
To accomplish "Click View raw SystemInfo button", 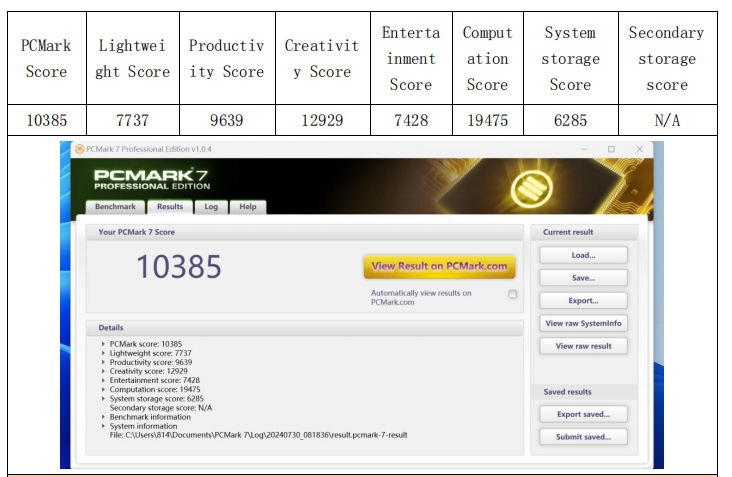I will click(x=583, y=324).
